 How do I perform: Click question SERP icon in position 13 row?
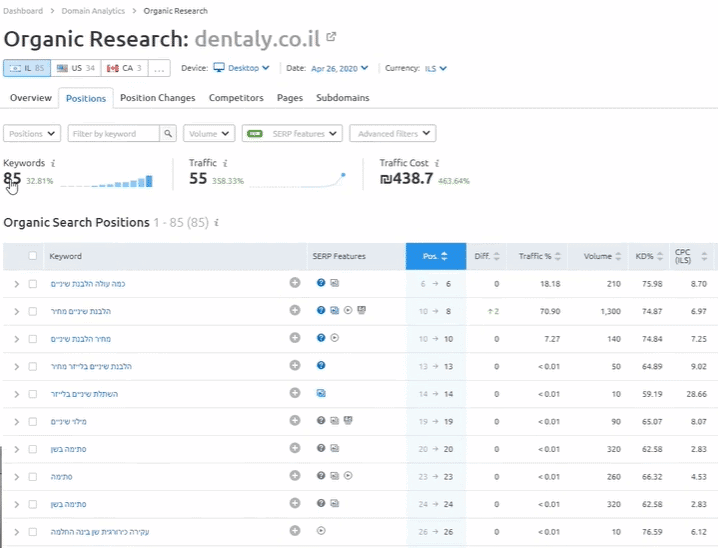pos(321,365)
